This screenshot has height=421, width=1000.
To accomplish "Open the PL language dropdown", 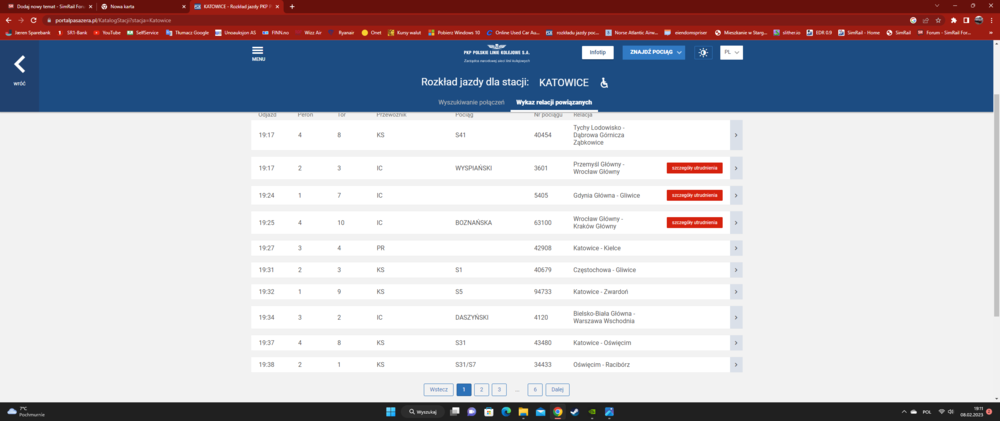I will (x=731, y=52).
